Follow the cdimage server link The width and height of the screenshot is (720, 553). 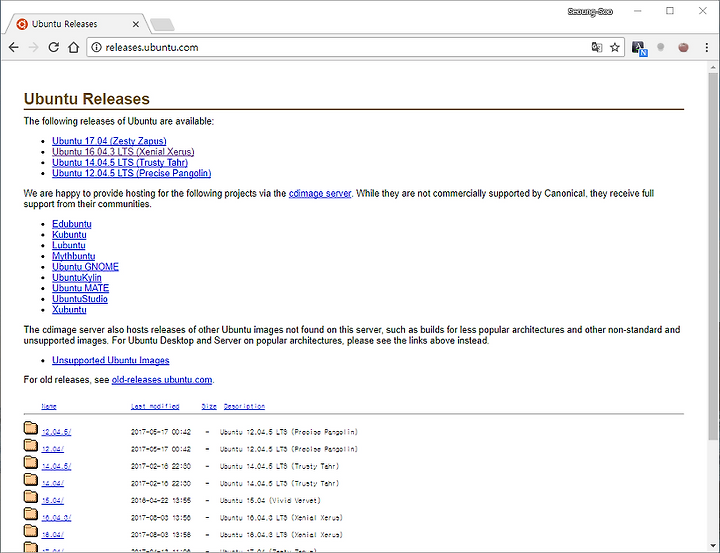tap(320, 193)
